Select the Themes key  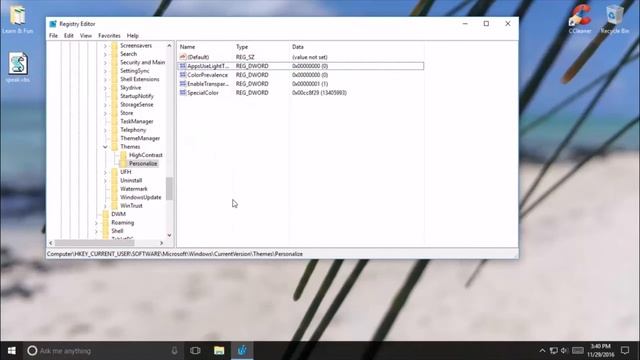130,147
